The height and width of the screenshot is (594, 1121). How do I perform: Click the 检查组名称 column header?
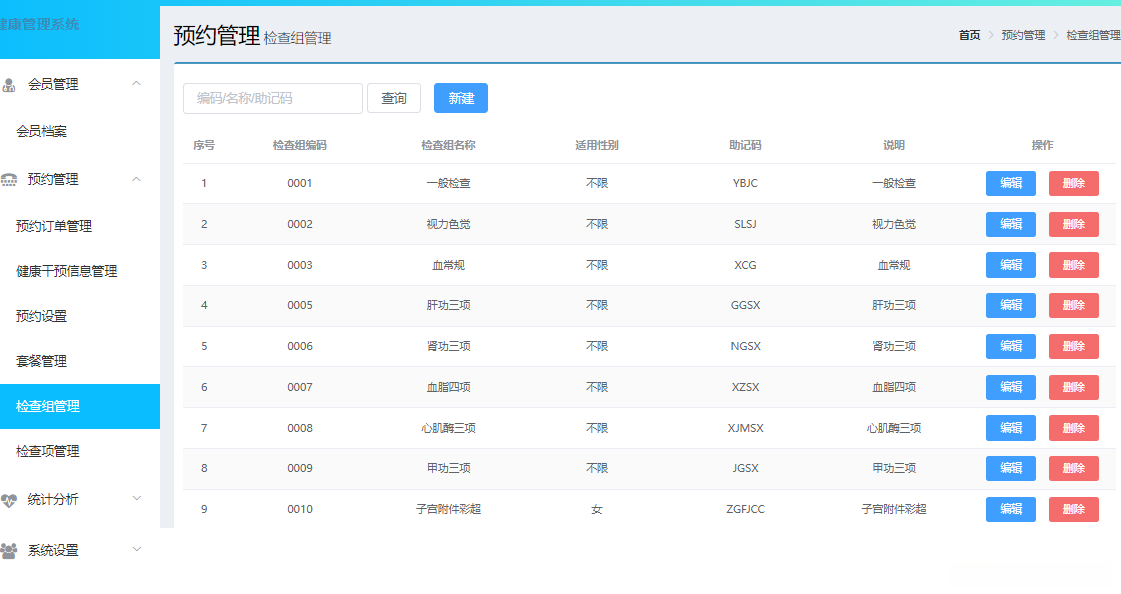(x=448, y=145)
